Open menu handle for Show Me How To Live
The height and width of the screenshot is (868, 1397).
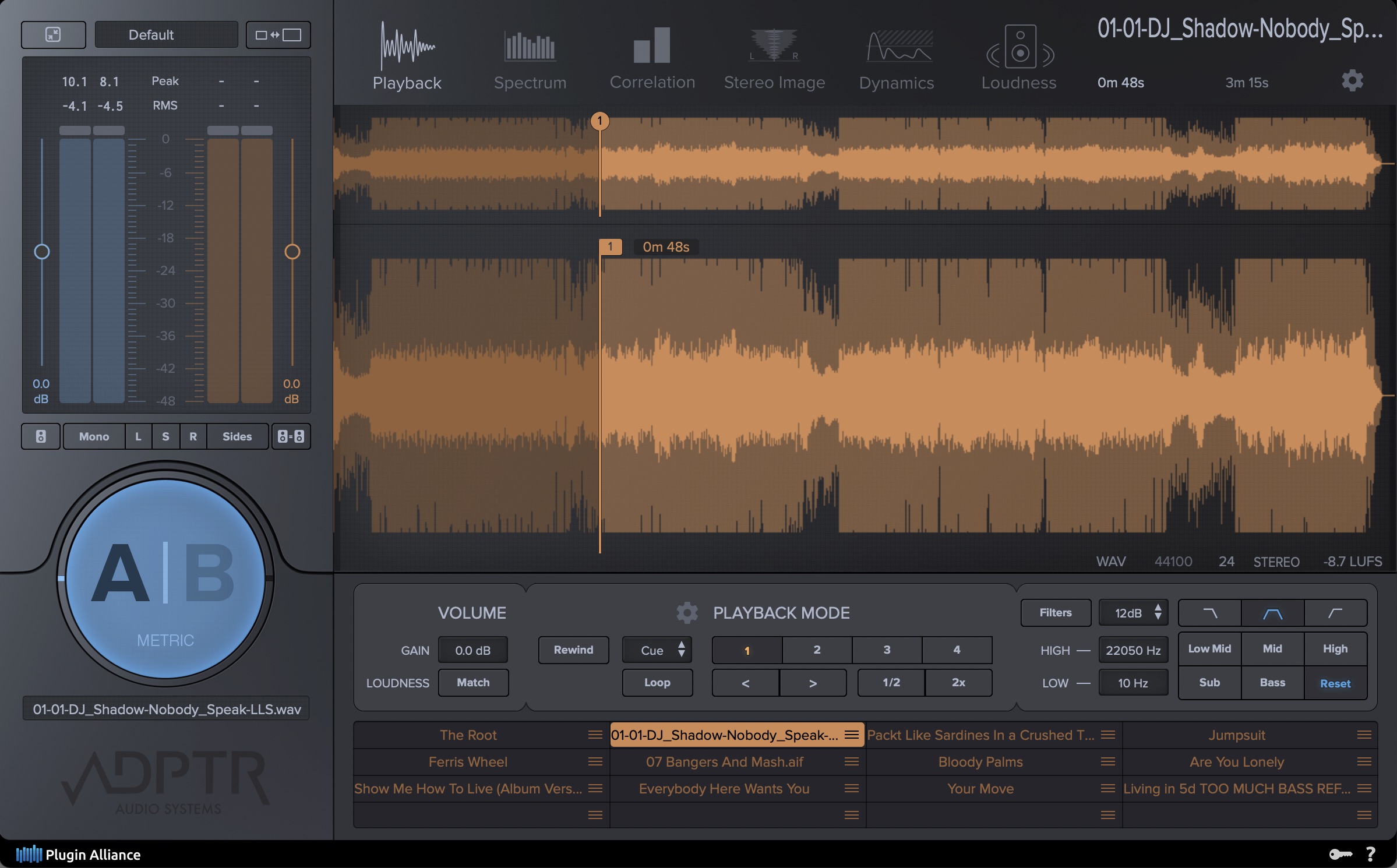[595, 788]
